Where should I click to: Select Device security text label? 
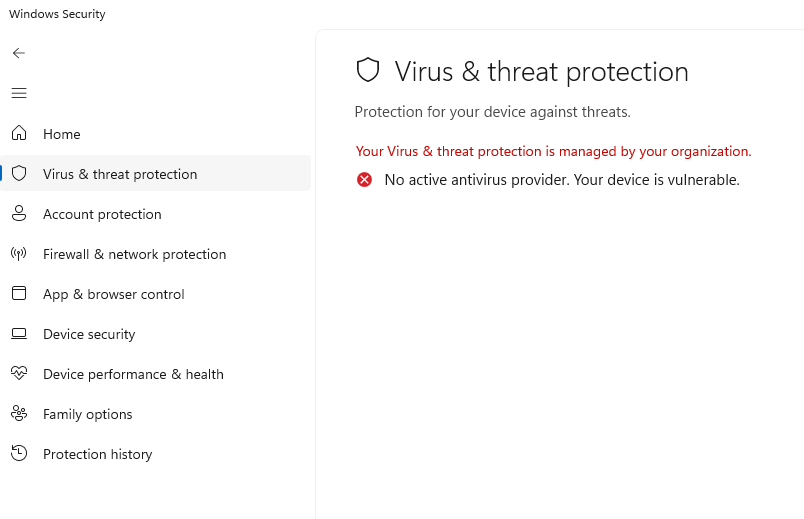pos(89,334)
